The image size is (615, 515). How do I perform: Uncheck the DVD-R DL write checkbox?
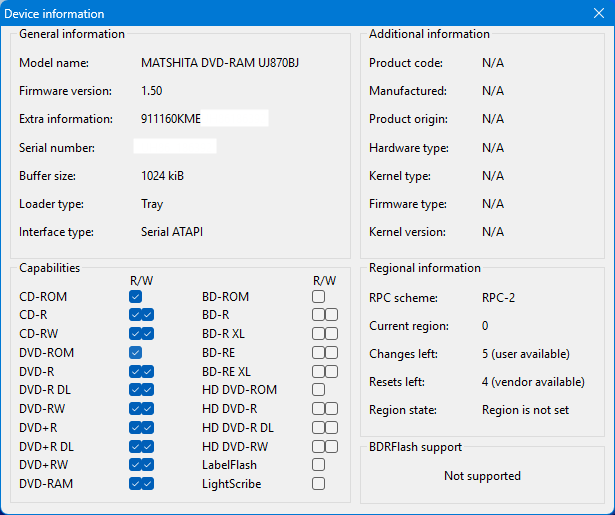click(148, 390)
